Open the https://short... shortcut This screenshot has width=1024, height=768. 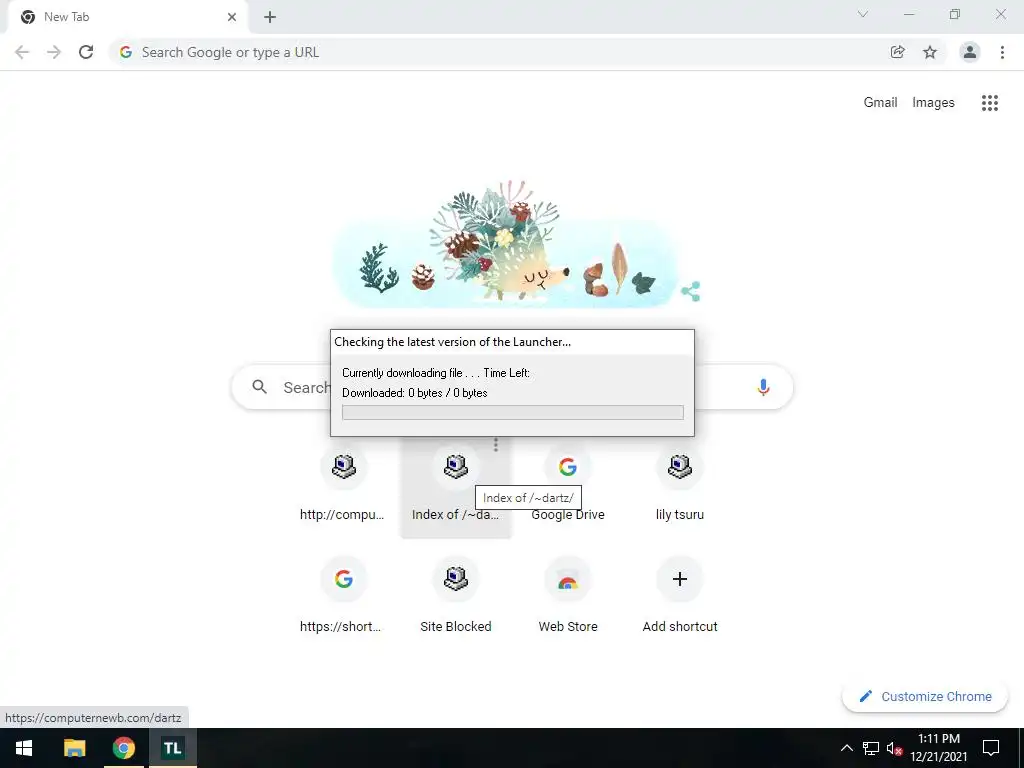(344, 596)
